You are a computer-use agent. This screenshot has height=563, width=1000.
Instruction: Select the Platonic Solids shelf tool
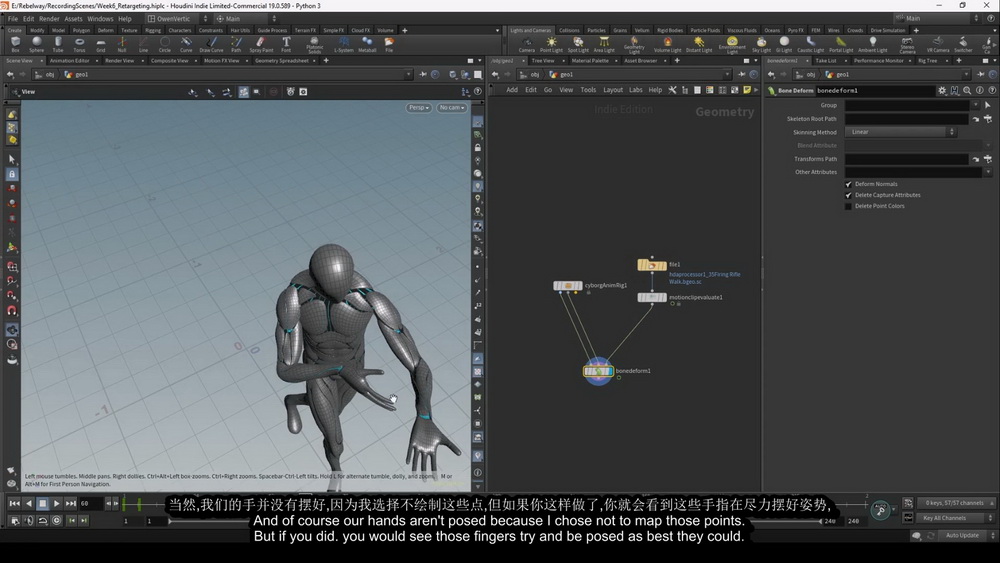314,45
